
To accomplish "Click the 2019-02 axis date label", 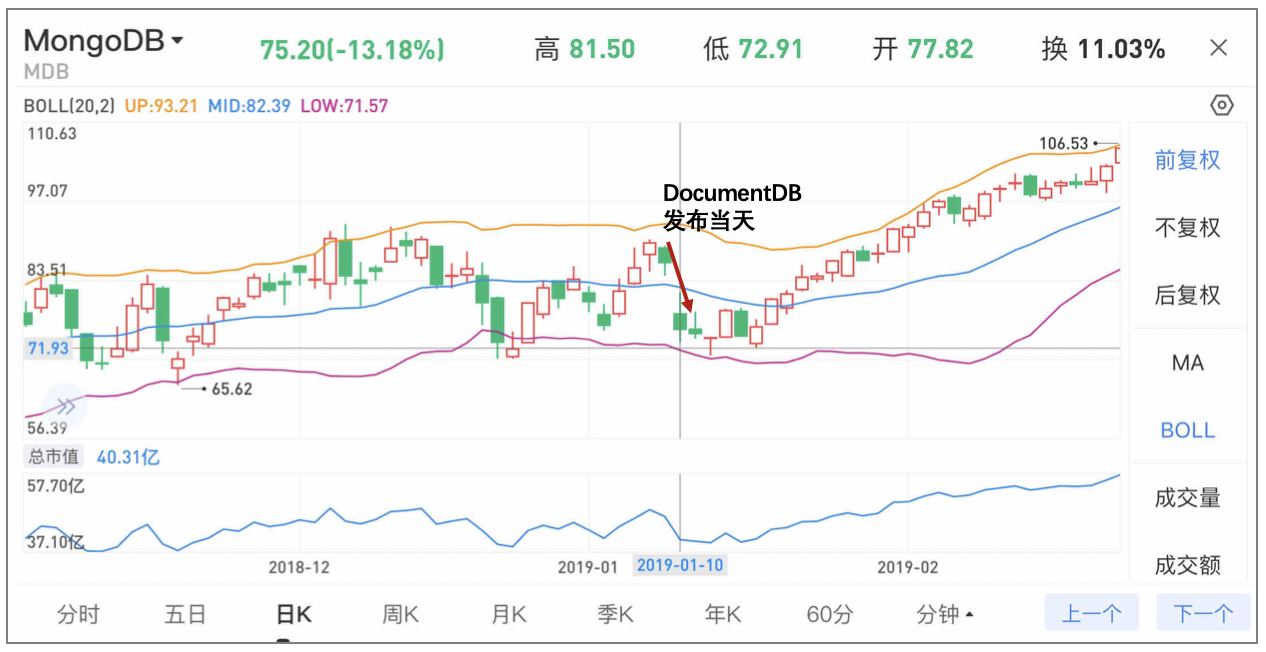I will point(908,567).
